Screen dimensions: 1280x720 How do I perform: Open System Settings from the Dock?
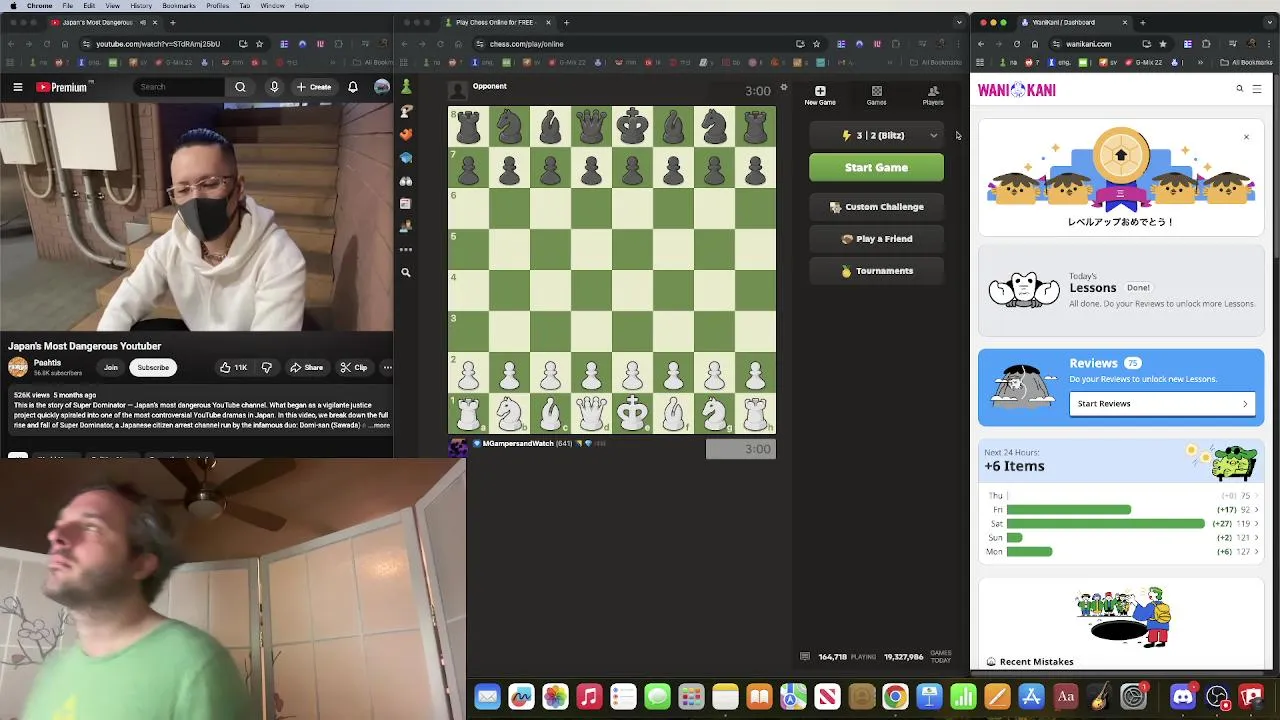[x=1133, y=697]
